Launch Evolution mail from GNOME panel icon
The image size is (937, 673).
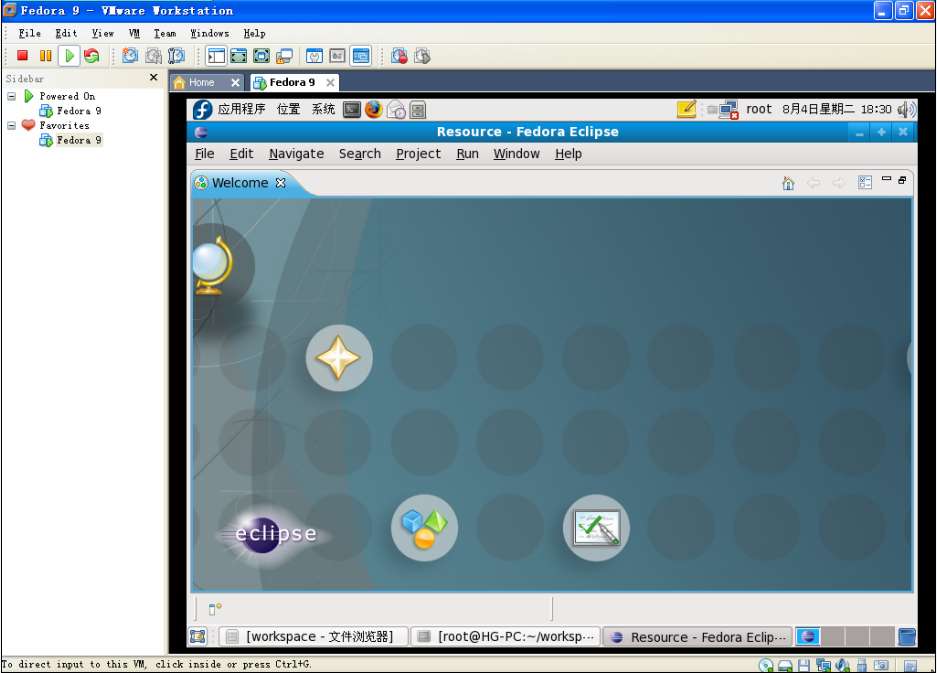[x=396, y=109]
